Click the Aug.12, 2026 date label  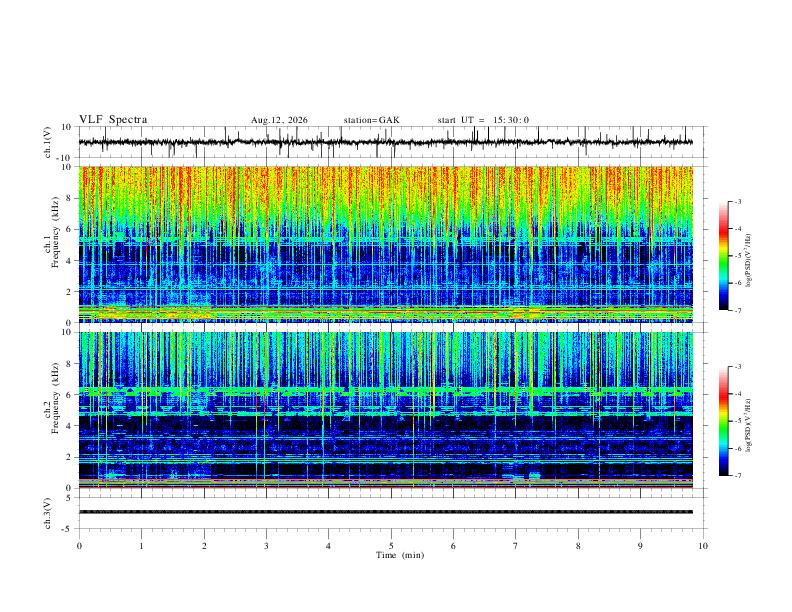[279, 120]
